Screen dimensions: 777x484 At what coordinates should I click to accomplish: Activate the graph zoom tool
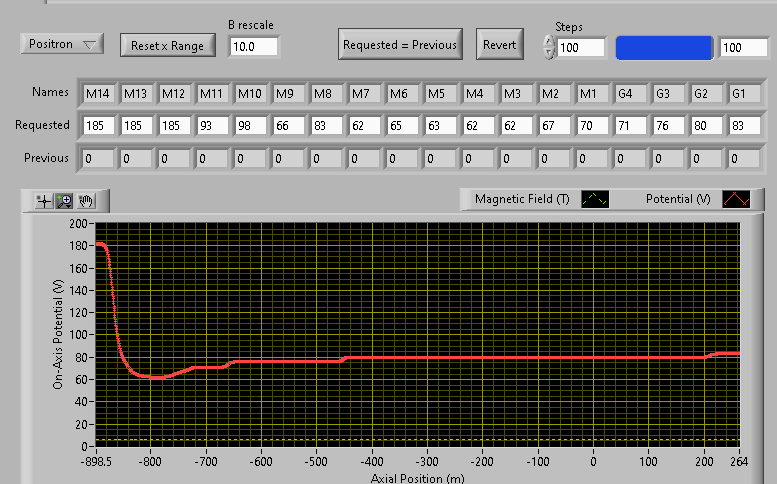(x=64, y=200)
